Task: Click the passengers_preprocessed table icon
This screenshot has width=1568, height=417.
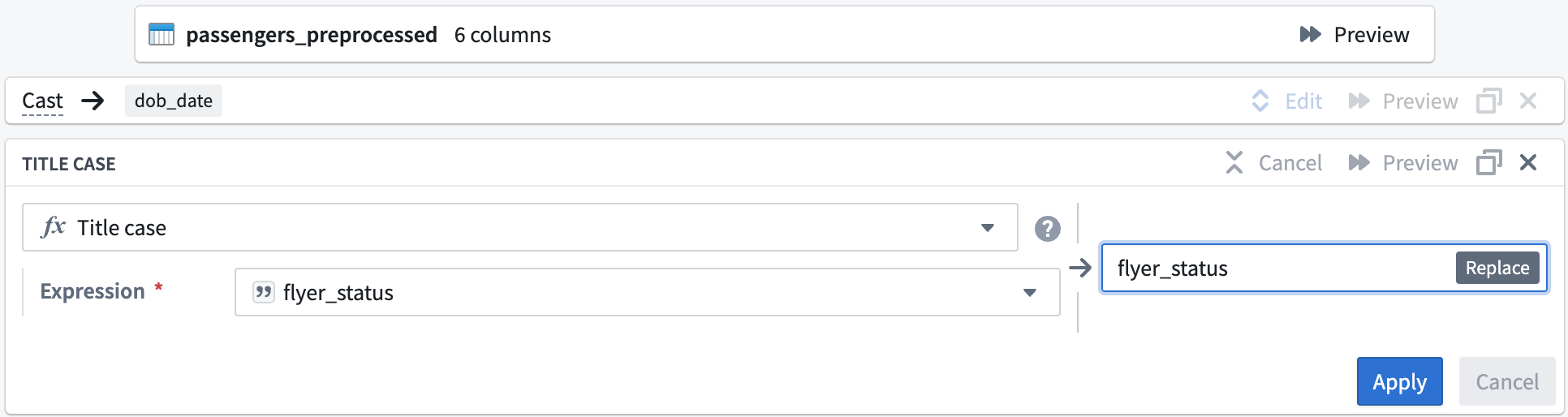Action: point(162,35)
